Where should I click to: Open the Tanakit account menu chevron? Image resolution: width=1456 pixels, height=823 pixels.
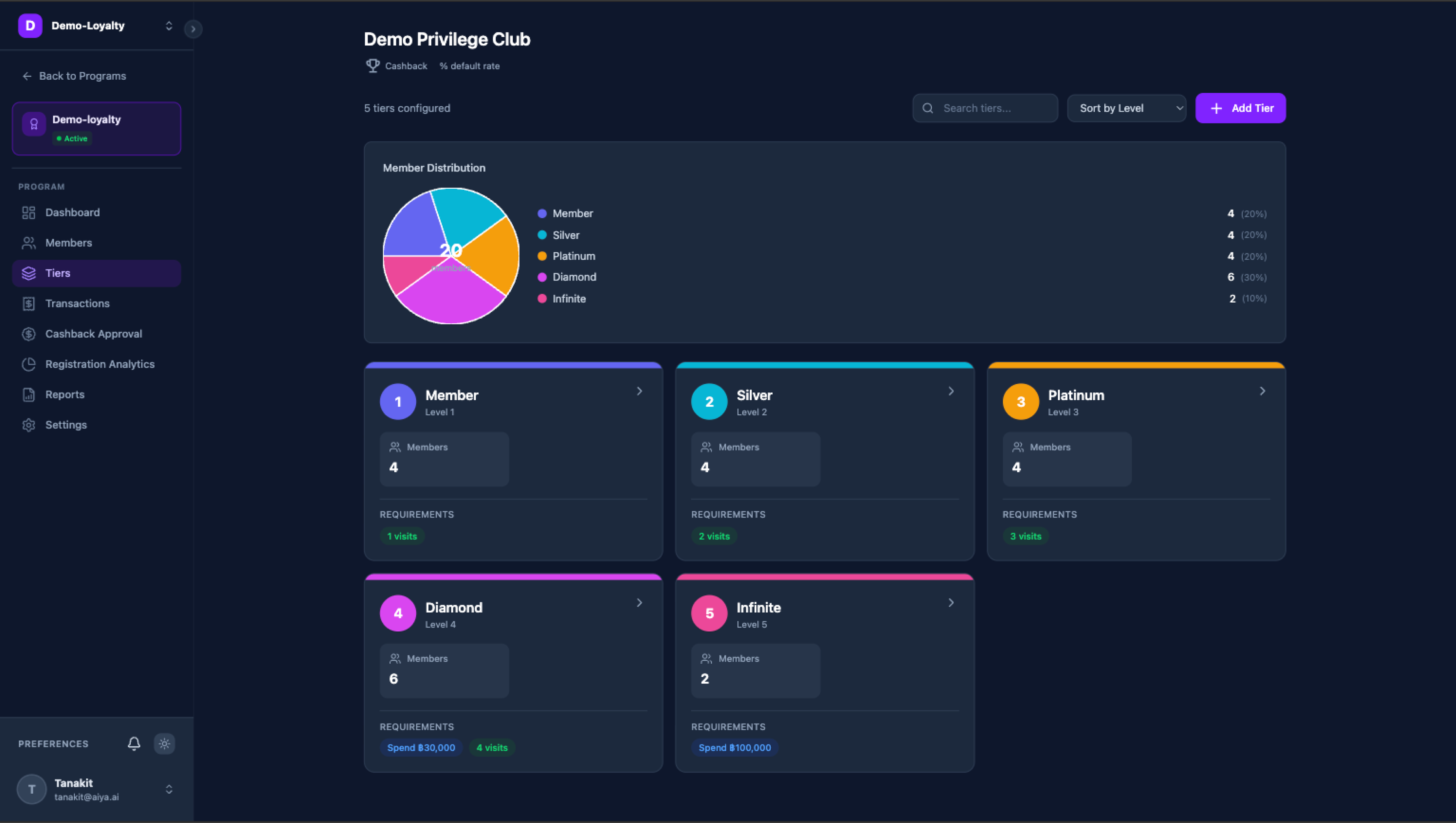(x=168, y=789)
